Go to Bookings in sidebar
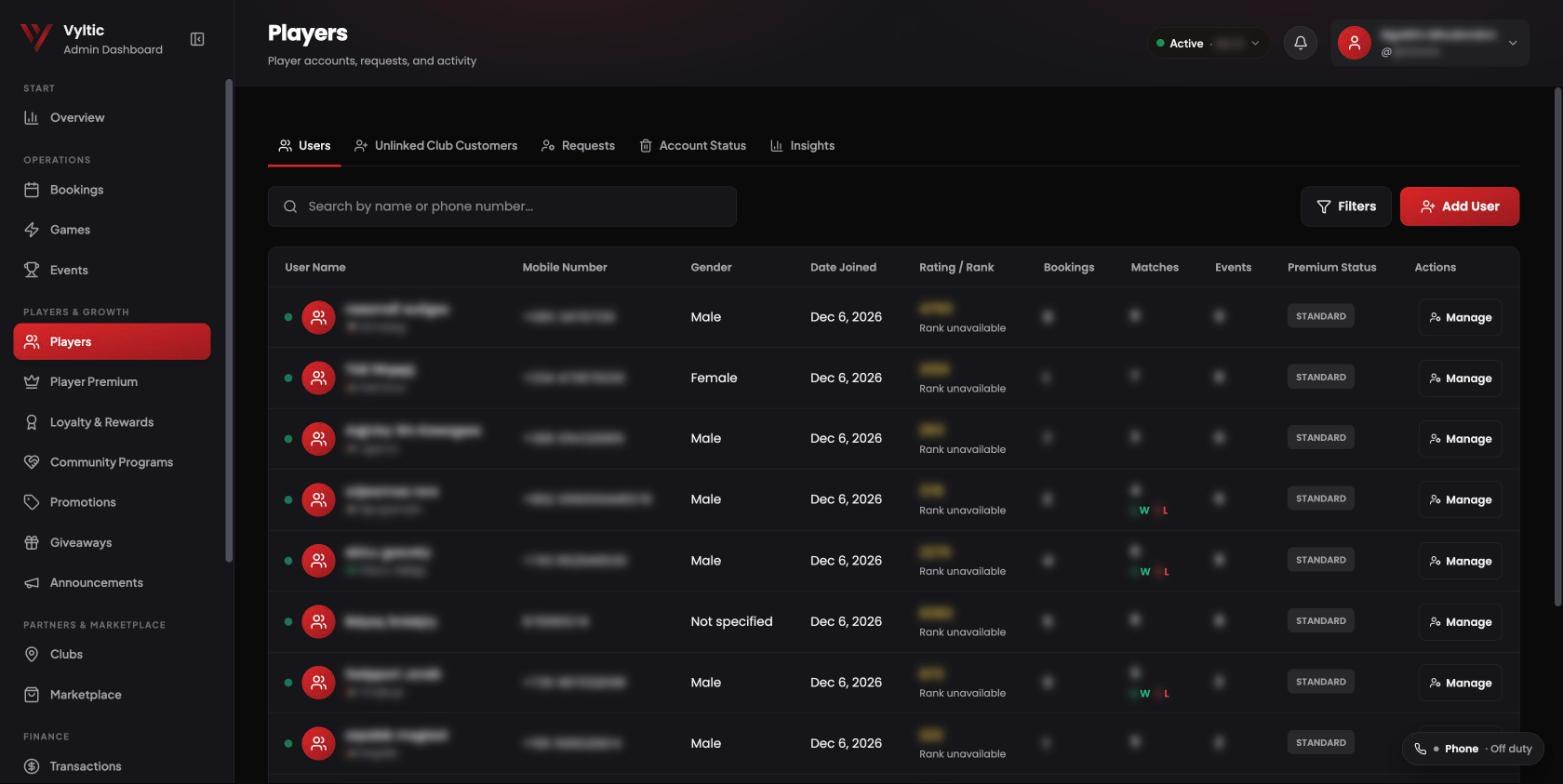The image size is (1563, 784). 112,190
